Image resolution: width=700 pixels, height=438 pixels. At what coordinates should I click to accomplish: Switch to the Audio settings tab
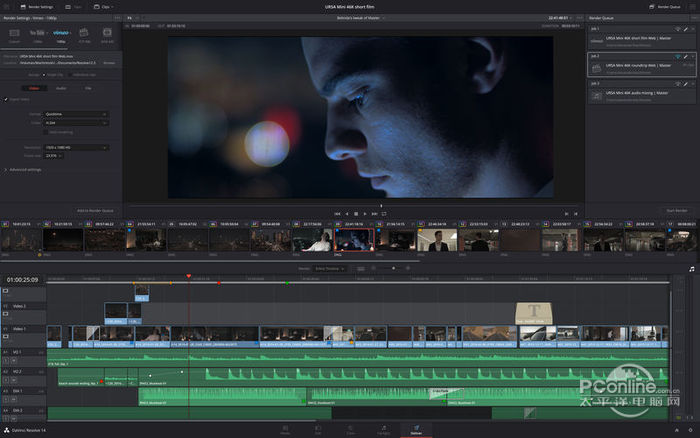pyautogui.click(x=60, y=88)
